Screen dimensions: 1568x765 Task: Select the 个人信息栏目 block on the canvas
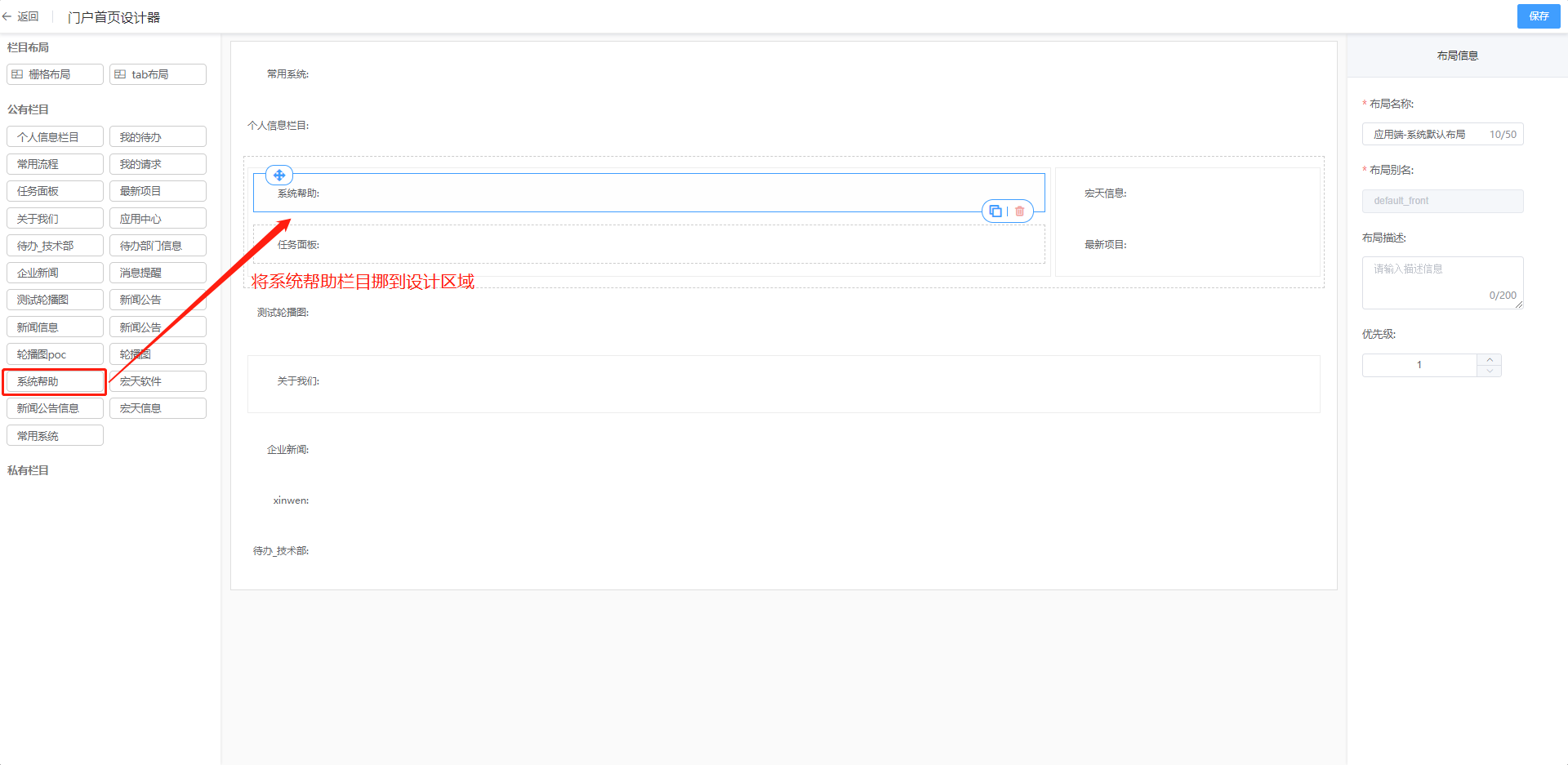(x=784, y=126)
